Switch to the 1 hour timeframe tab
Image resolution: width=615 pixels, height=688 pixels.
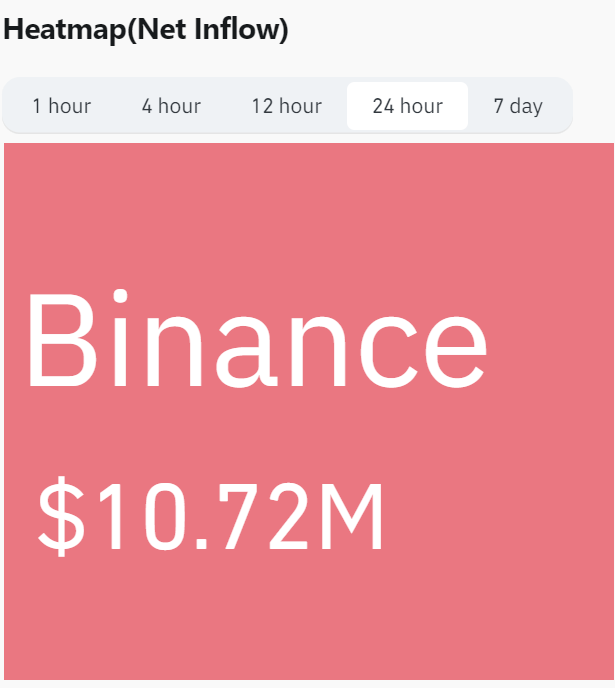[61, 106]
